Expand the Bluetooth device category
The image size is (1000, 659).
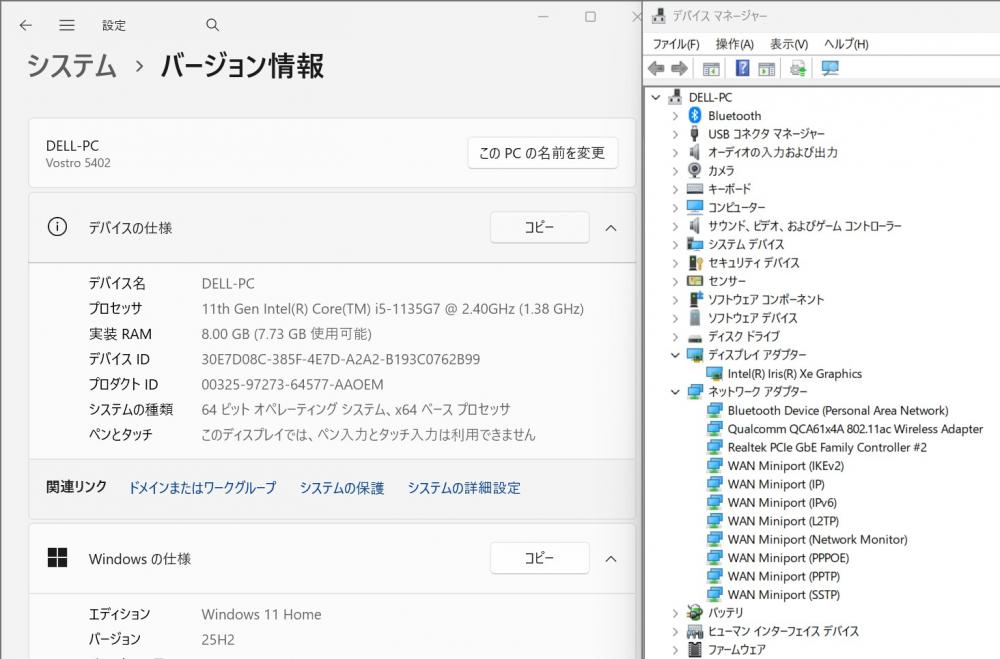(x=675, y=115)
